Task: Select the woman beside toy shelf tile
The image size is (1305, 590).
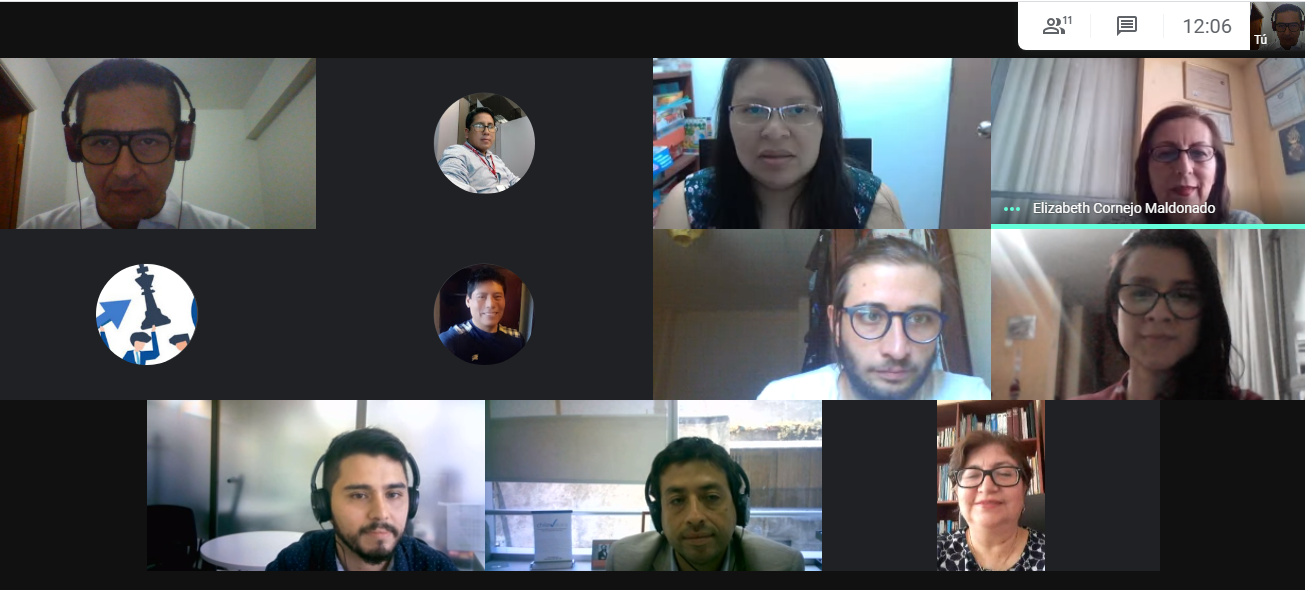Action: pyautogui.click(x=822, y=143)
